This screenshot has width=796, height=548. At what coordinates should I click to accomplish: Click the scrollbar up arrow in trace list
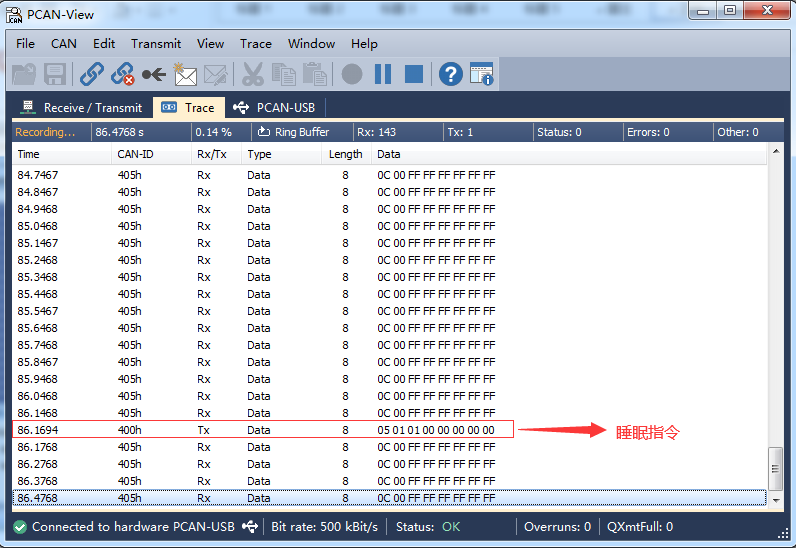pyautogui.click(x=775, y=153)
